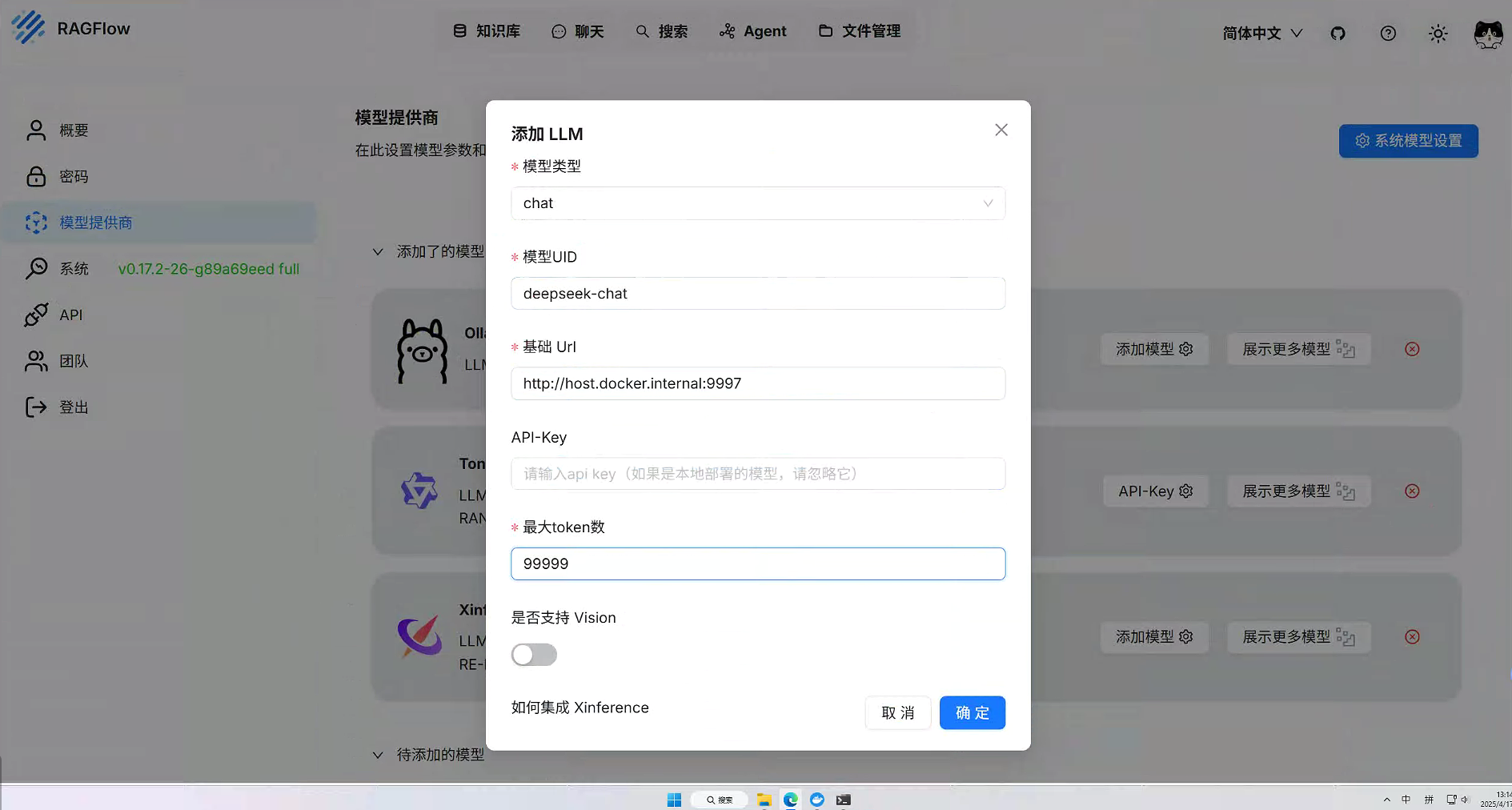Delete the Xinference provider via red X
1512x810 pixels.
1412,636
